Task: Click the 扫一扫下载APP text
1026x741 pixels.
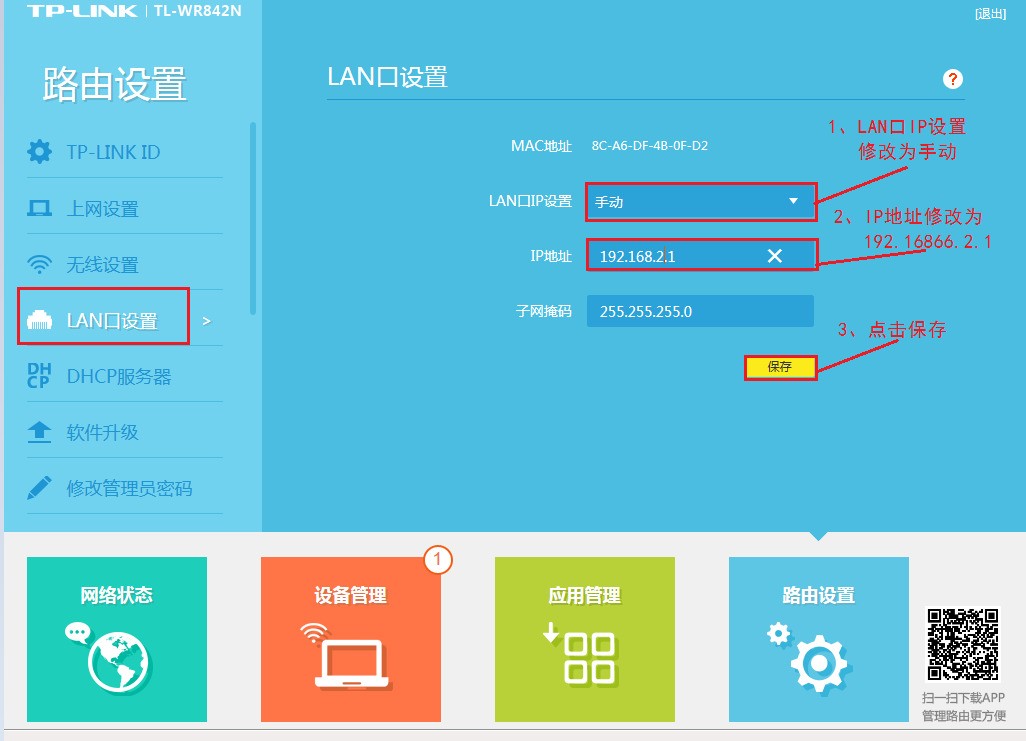Action: pyautogui.click(x=963, y=698)
